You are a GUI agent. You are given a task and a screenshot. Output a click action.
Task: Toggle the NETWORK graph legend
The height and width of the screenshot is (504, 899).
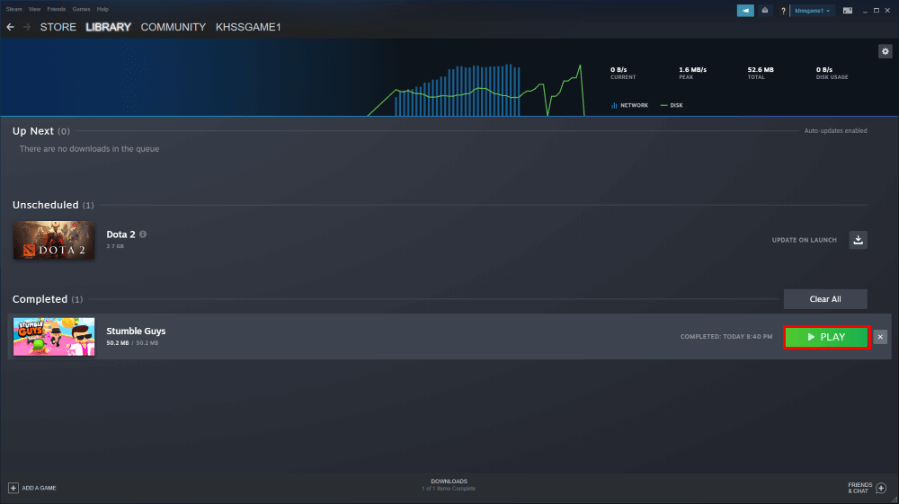[x=630, y=106]
